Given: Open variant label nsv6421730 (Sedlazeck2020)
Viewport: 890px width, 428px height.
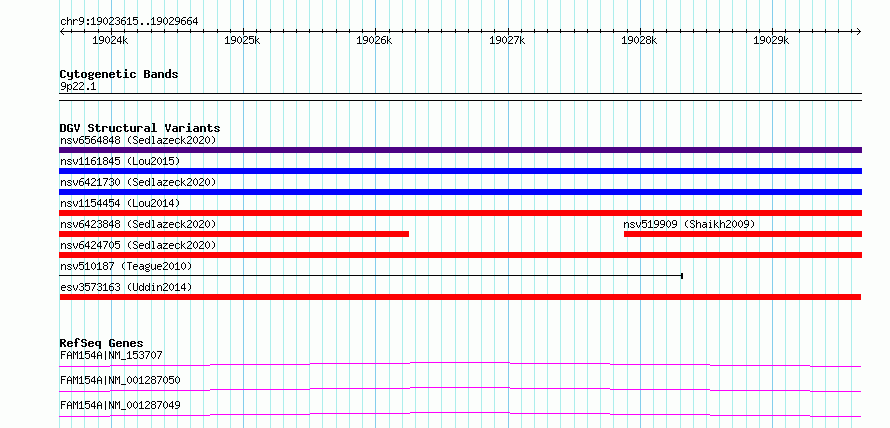Looking at the screenshot, I should tap(138, 182).
